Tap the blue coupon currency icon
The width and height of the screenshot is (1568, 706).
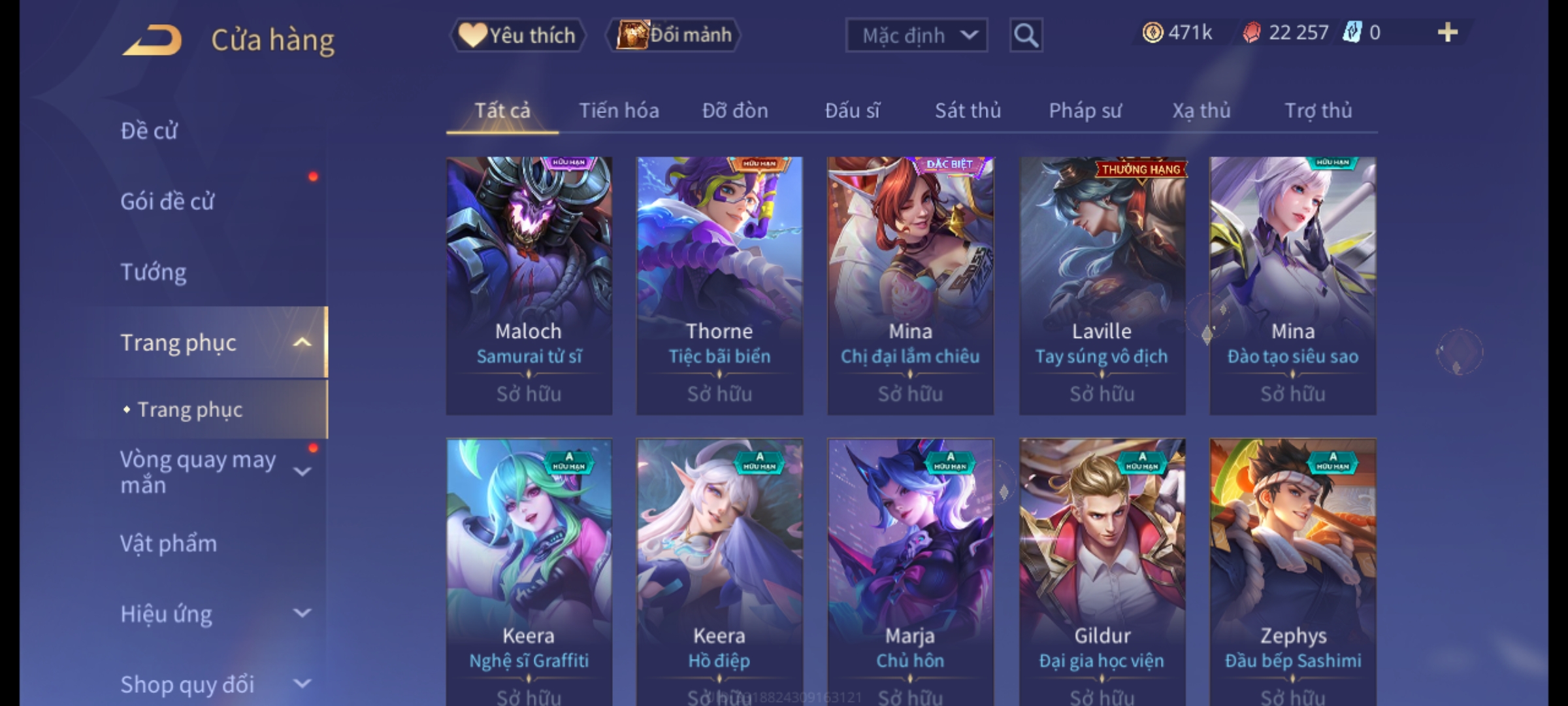click(x=1352, y=33)
